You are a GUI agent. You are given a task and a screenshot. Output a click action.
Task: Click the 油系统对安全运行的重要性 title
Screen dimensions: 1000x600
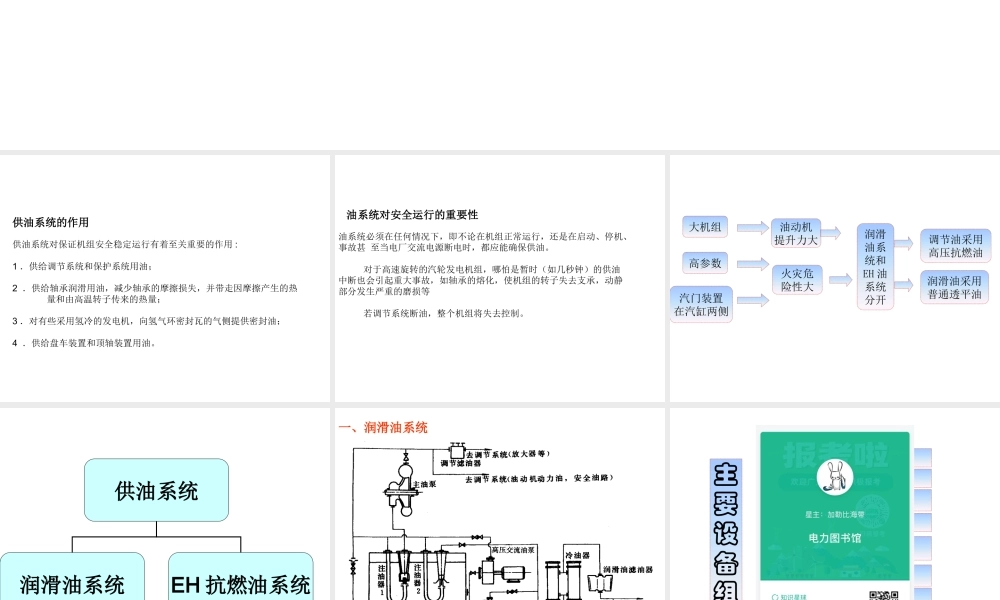pos(410,214)
